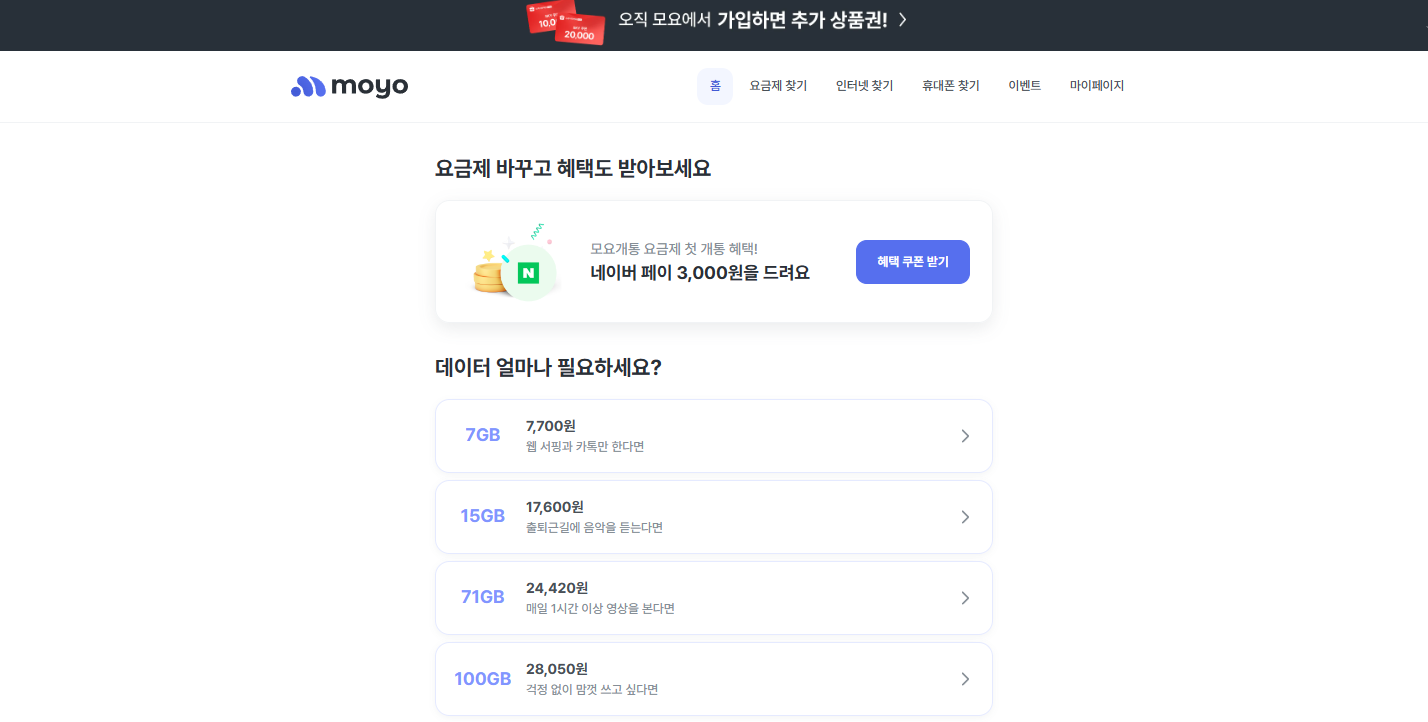This screenshot has width=1428, height=722.
Task: Open 요금제 찾기 menu
Action: click(x=778, y=86)
